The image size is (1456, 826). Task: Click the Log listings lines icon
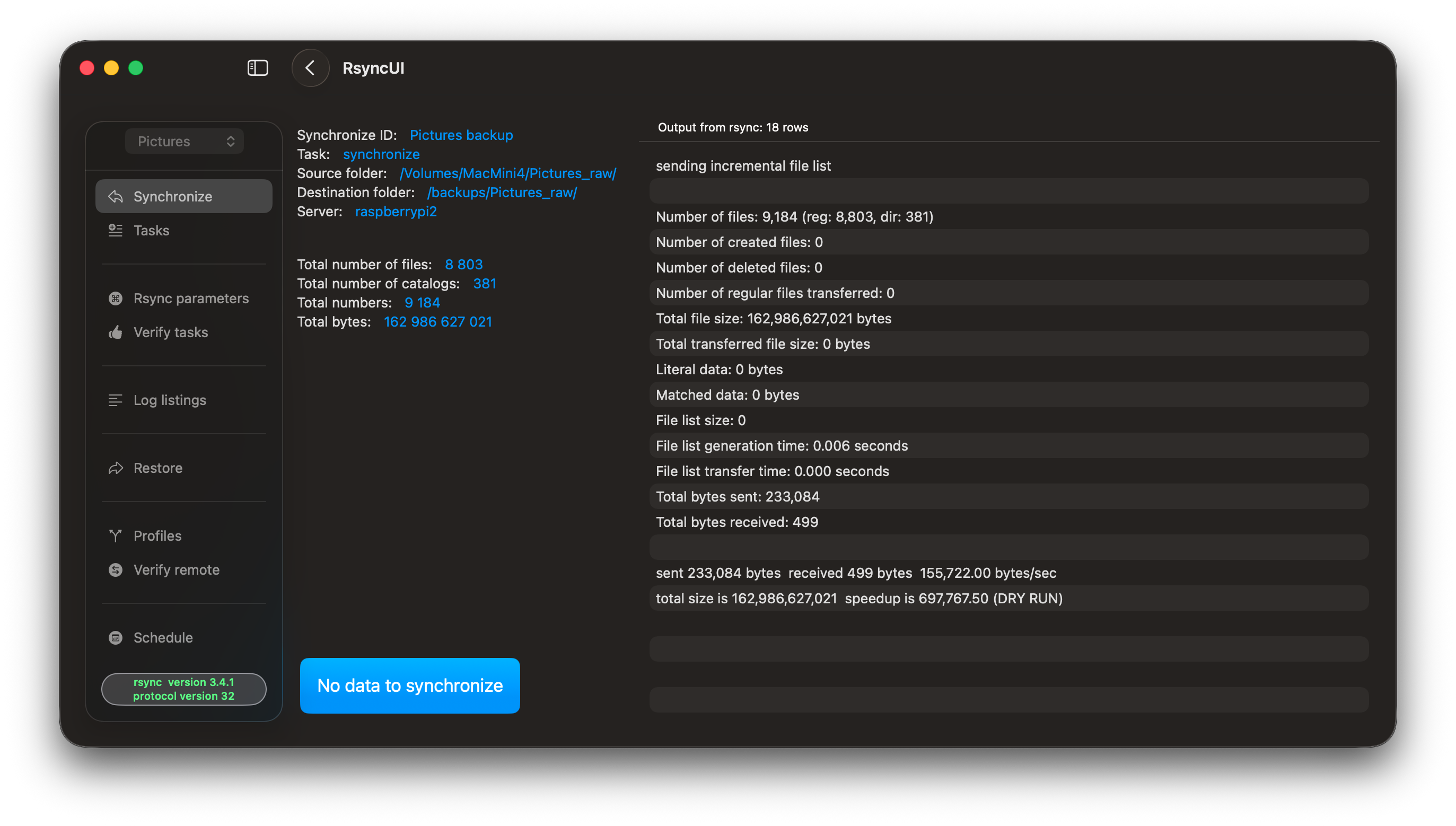[x=116, y=400]
